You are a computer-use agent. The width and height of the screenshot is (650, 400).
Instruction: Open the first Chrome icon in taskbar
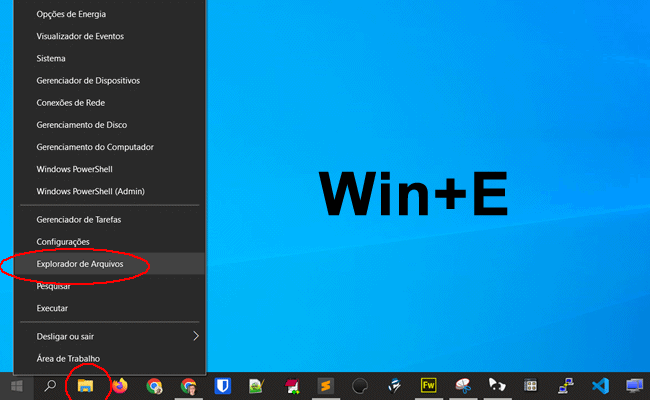click(x=154, y=385)
